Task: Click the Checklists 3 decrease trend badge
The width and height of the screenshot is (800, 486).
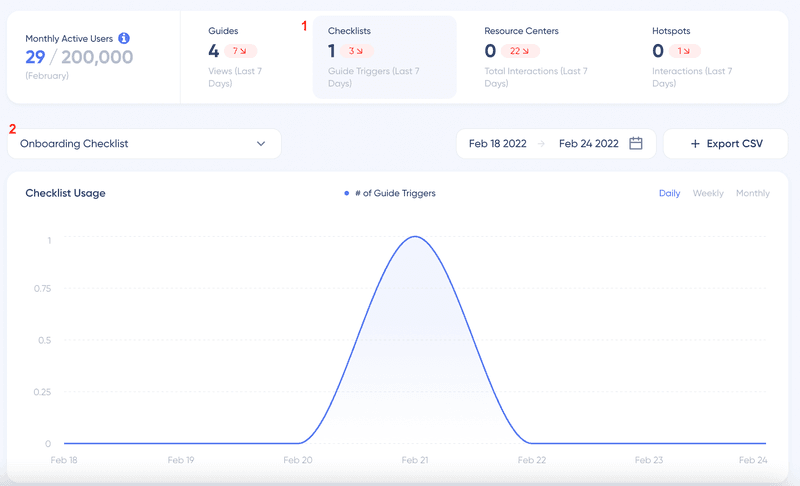Action: (x=358, y=51)
